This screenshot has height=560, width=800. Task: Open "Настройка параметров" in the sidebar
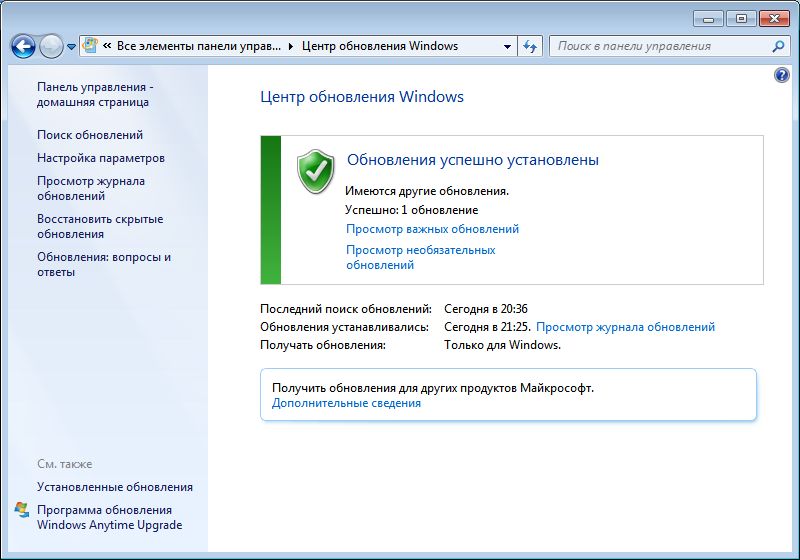(101, 158)
